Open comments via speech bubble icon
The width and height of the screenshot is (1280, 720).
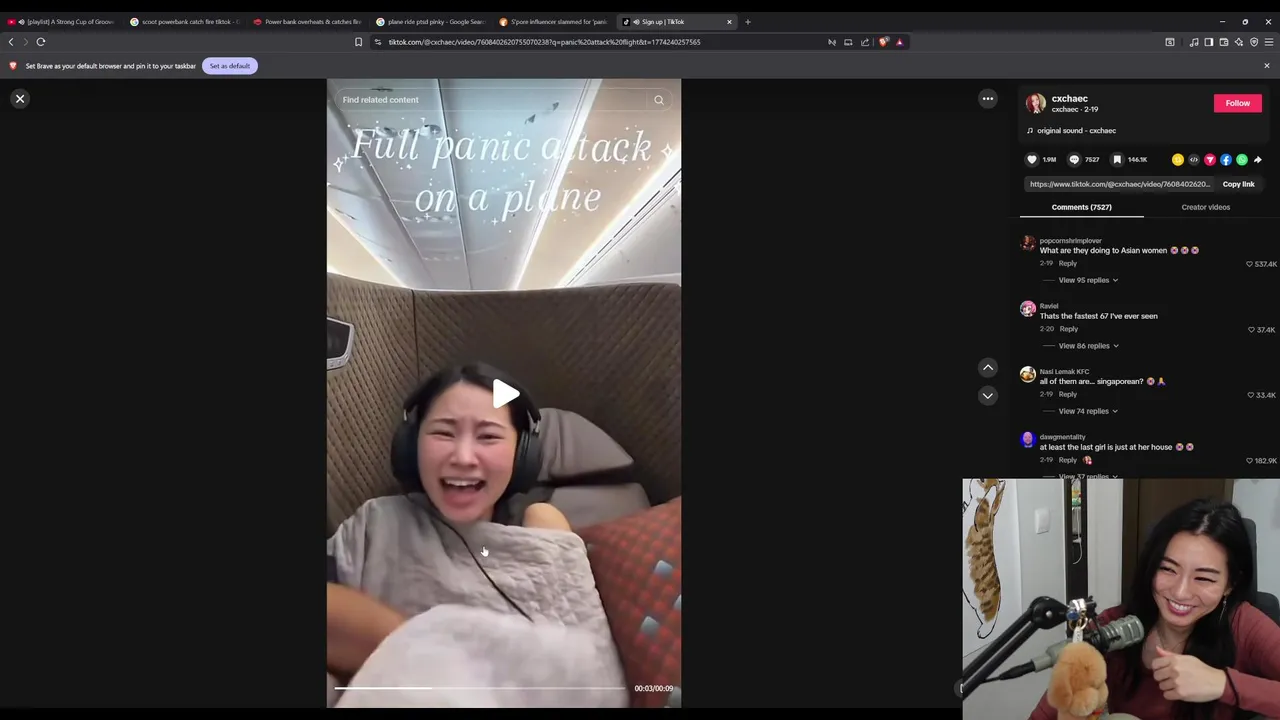1075,160
